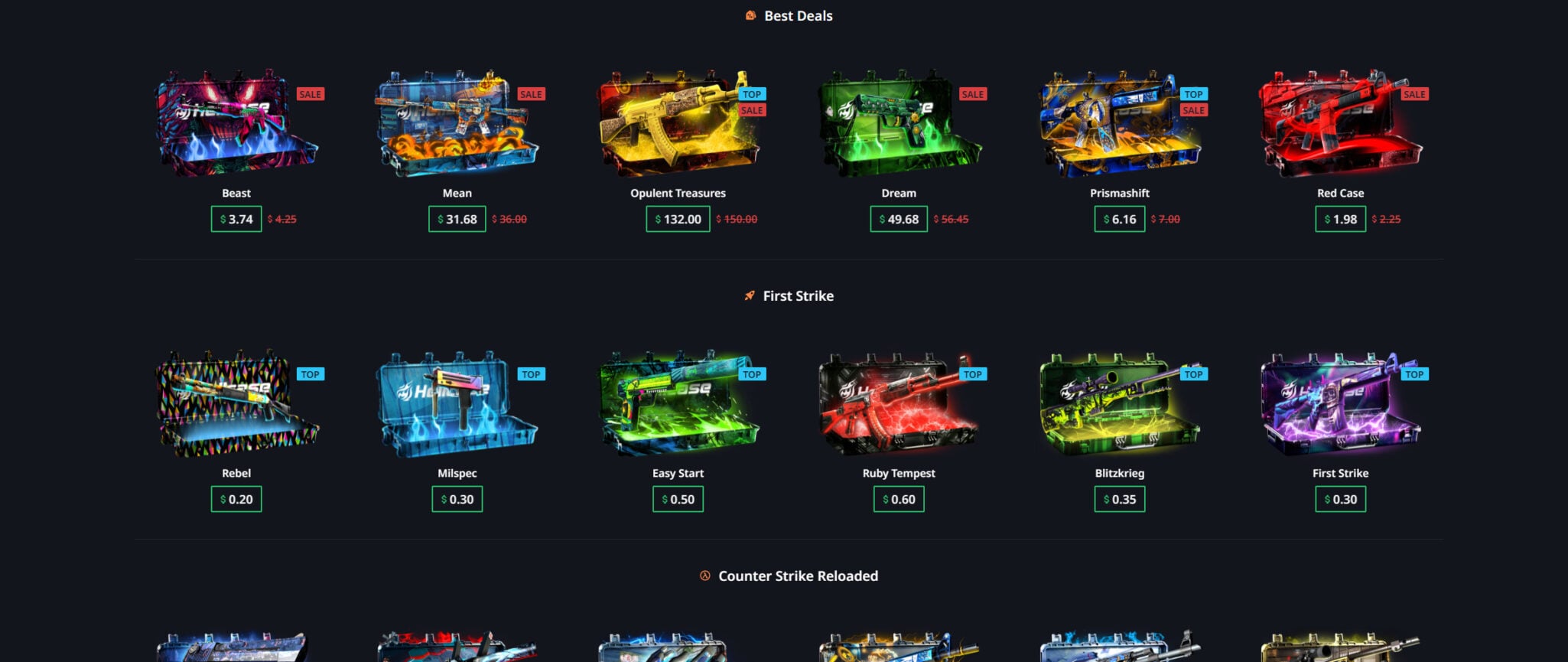Open the purple First Strike case
1568x662 pixels.
coord(1340,403)
